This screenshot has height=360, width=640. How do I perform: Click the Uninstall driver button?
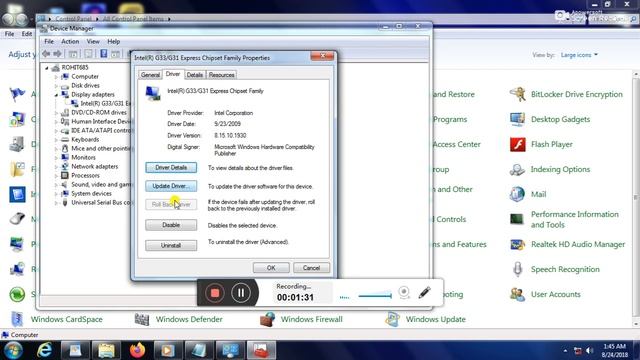point(171,245)
